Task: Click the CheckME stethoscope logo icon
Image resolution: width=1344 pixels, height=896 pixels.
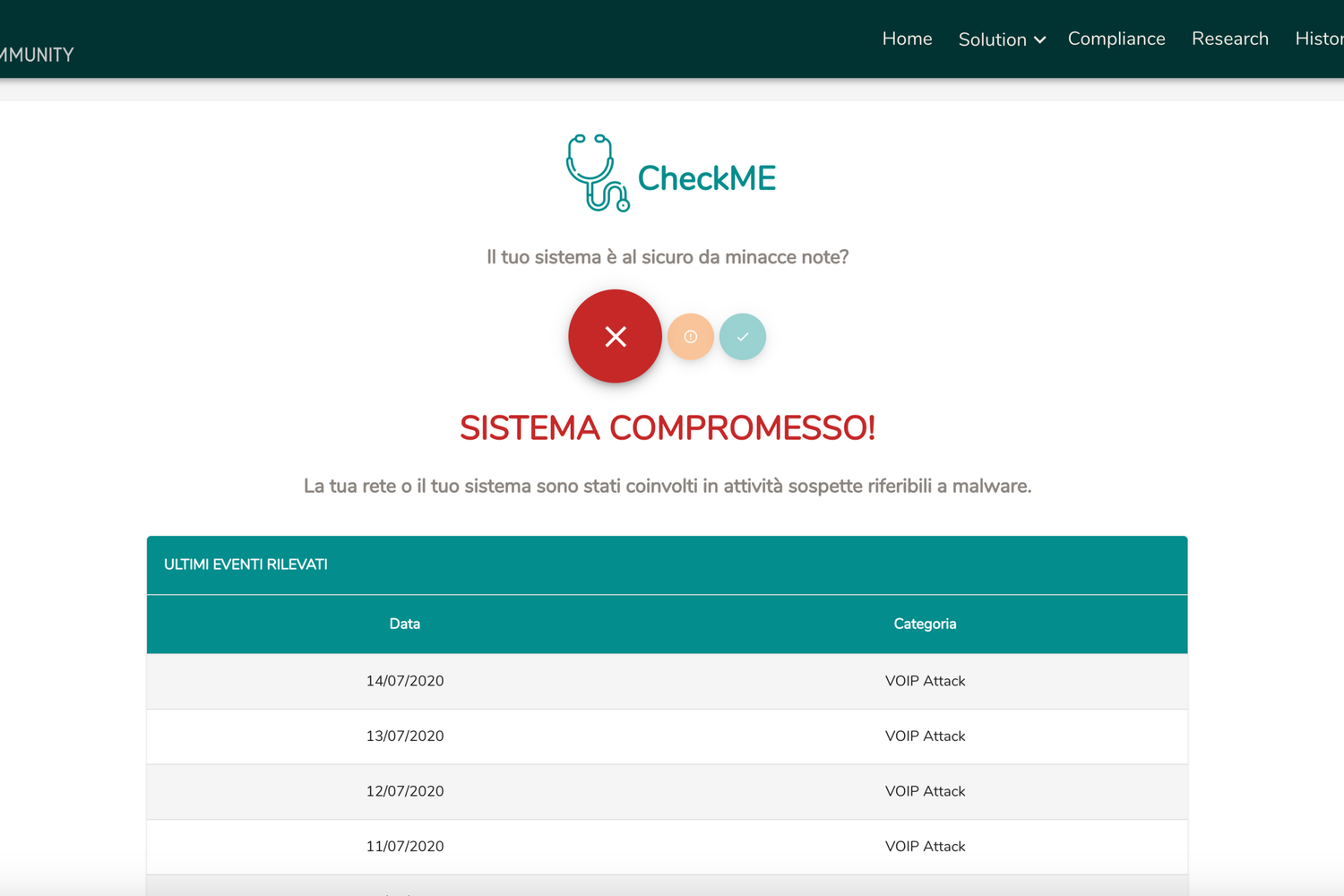Action: click(596, 173)
